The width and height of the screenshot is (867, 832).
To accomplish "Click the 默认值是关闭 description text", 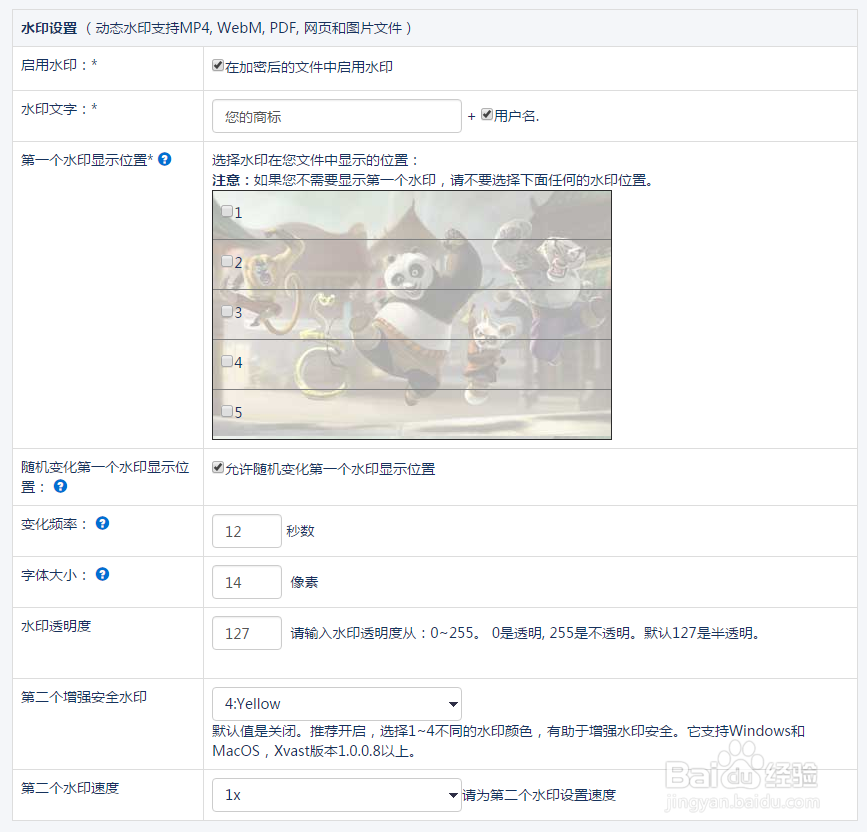I will pos(508,741).
